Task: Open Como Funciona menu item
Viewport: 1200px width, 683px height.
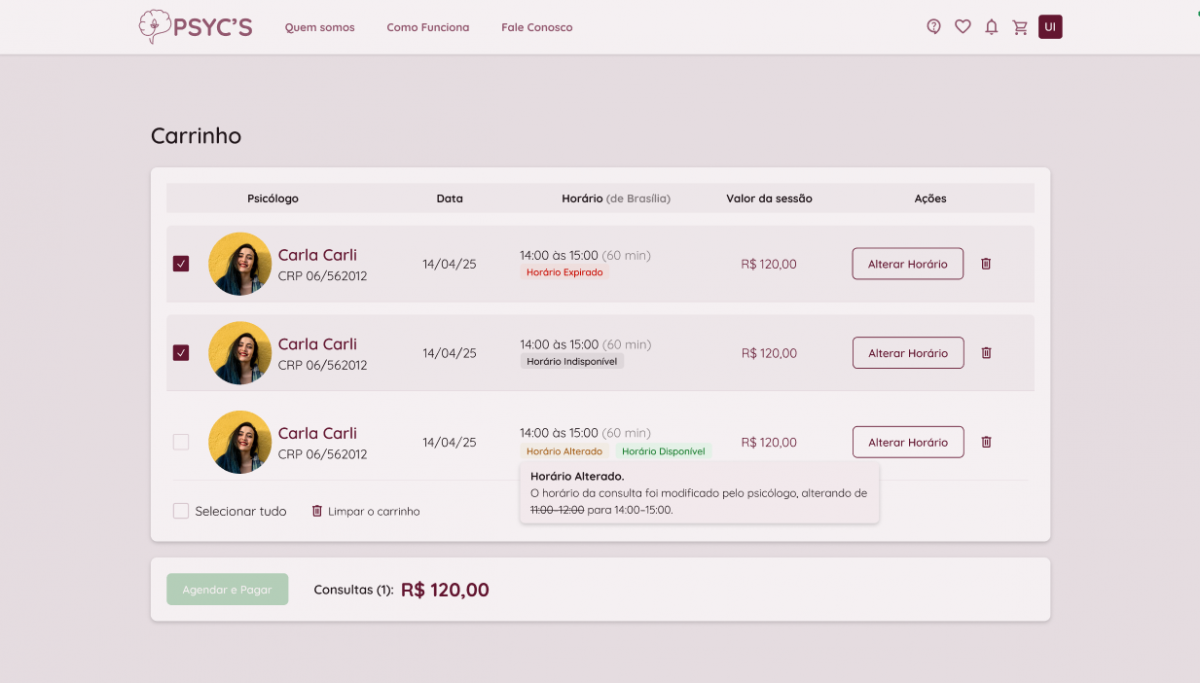Action: tap(428, 28)
